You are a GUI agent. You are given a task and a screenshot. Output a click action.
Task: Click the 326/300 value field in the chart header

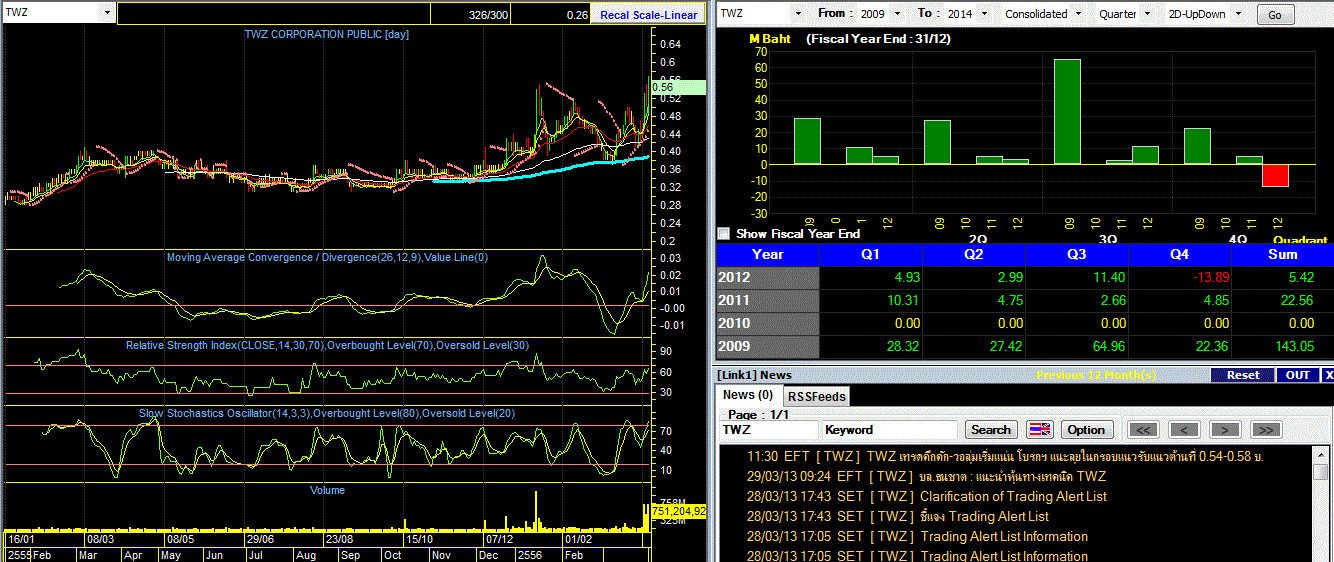470,15
